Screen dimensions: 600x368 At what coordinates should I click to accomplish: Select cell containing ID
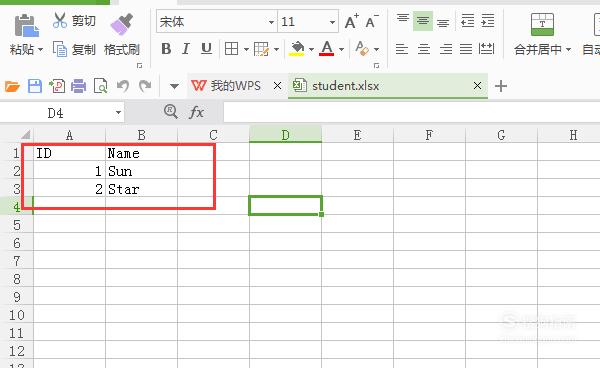(69, 153)
